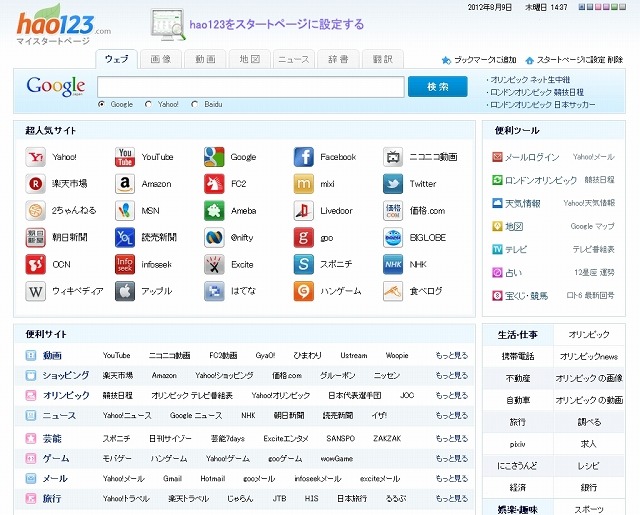640x515 pixels.
Task: Click the MSN butterfly icon
Action: [x=125, y=211]
